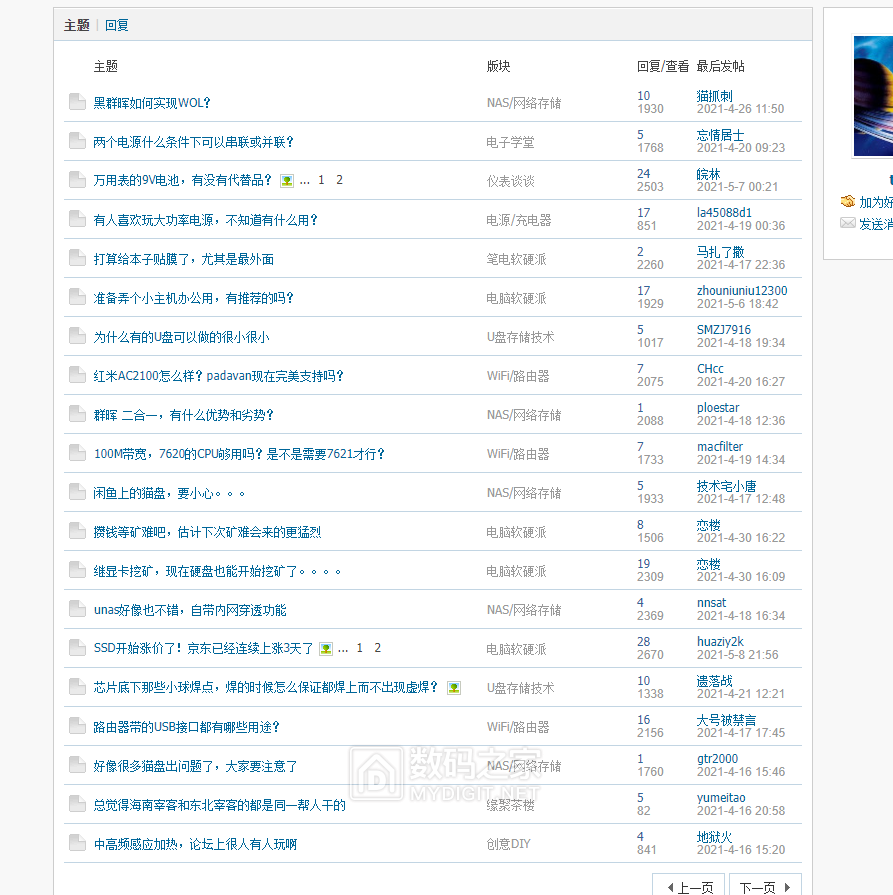Image resolution: width=893 pixels, height=895 pixels.
Task: Click 加为好友 add friend icon
Action: click(848, 202)
